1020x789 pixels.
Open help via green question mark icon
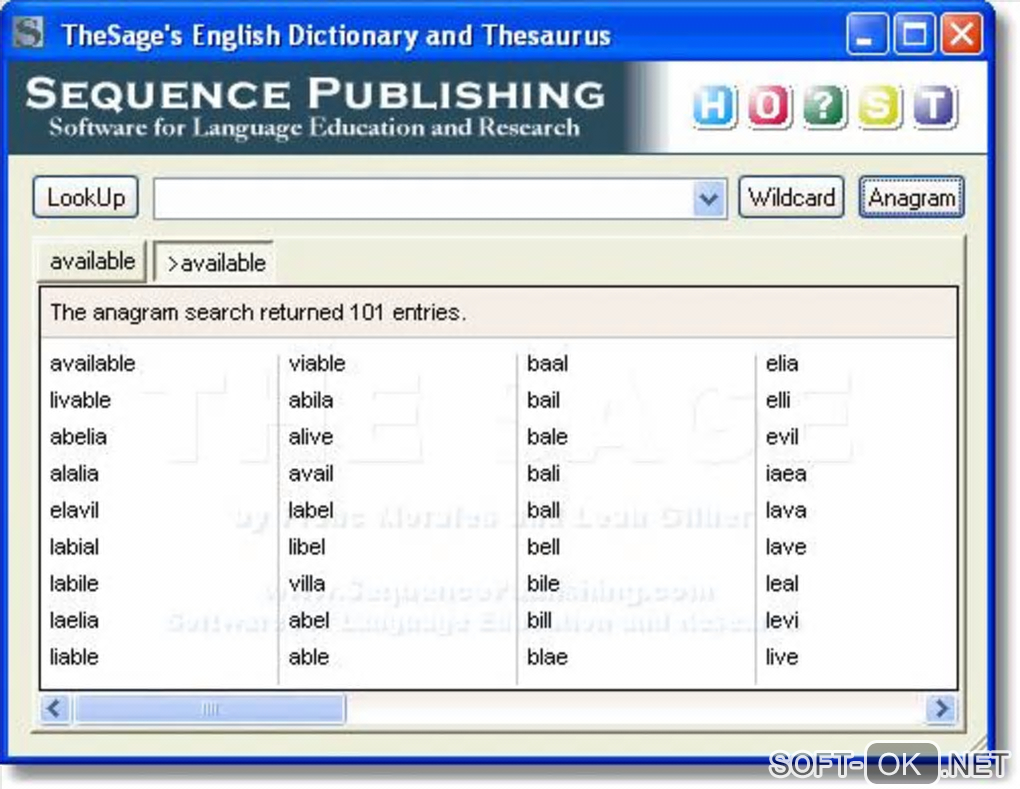[824, 105]
